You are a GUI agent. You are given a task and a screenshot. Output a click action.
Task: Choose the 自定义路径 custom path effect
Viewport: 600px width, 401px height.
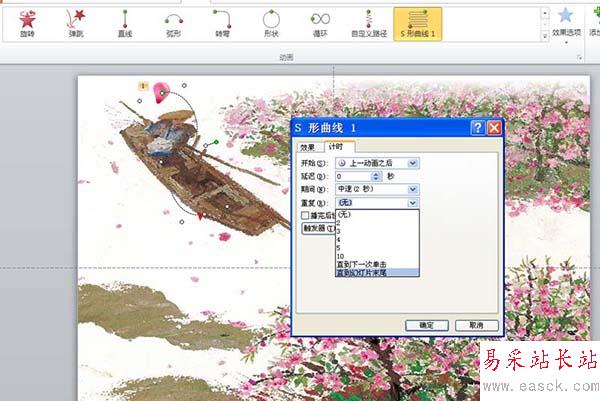369,24
